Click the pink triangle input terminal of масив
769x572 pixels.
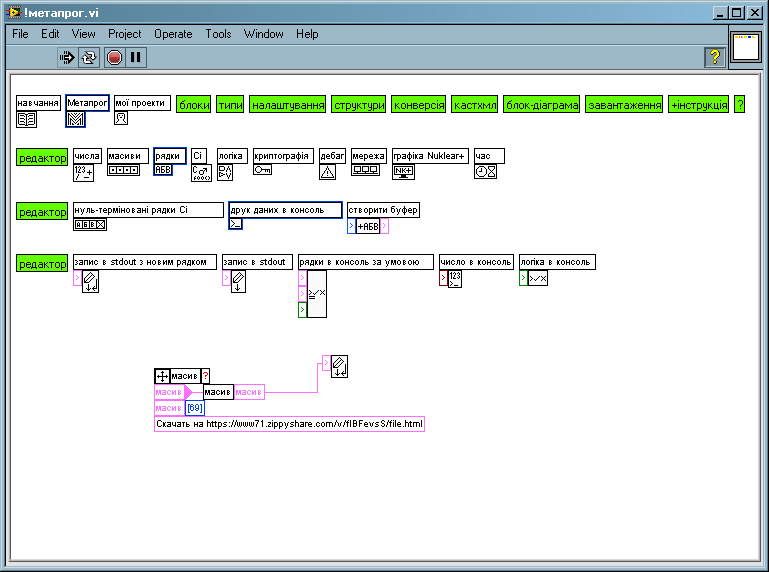pos(188,392)
